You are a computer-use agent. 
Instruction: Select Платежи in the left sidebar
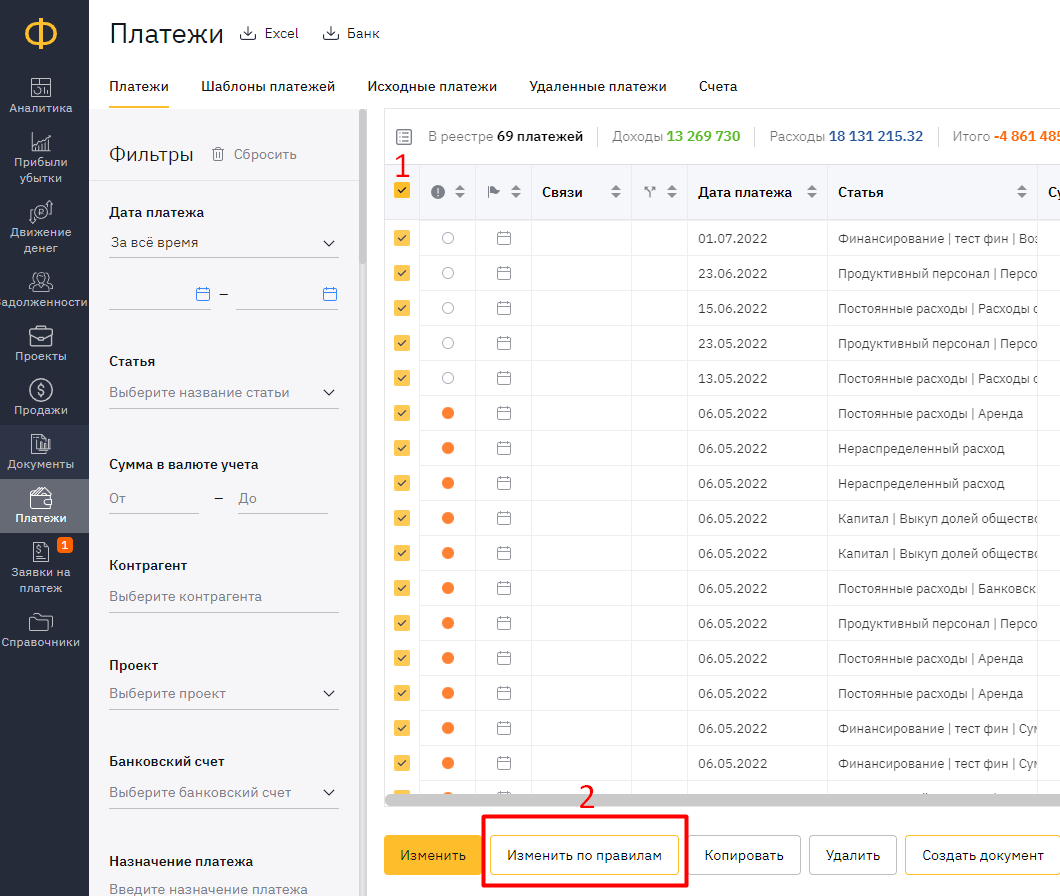(x=41, y=506)
